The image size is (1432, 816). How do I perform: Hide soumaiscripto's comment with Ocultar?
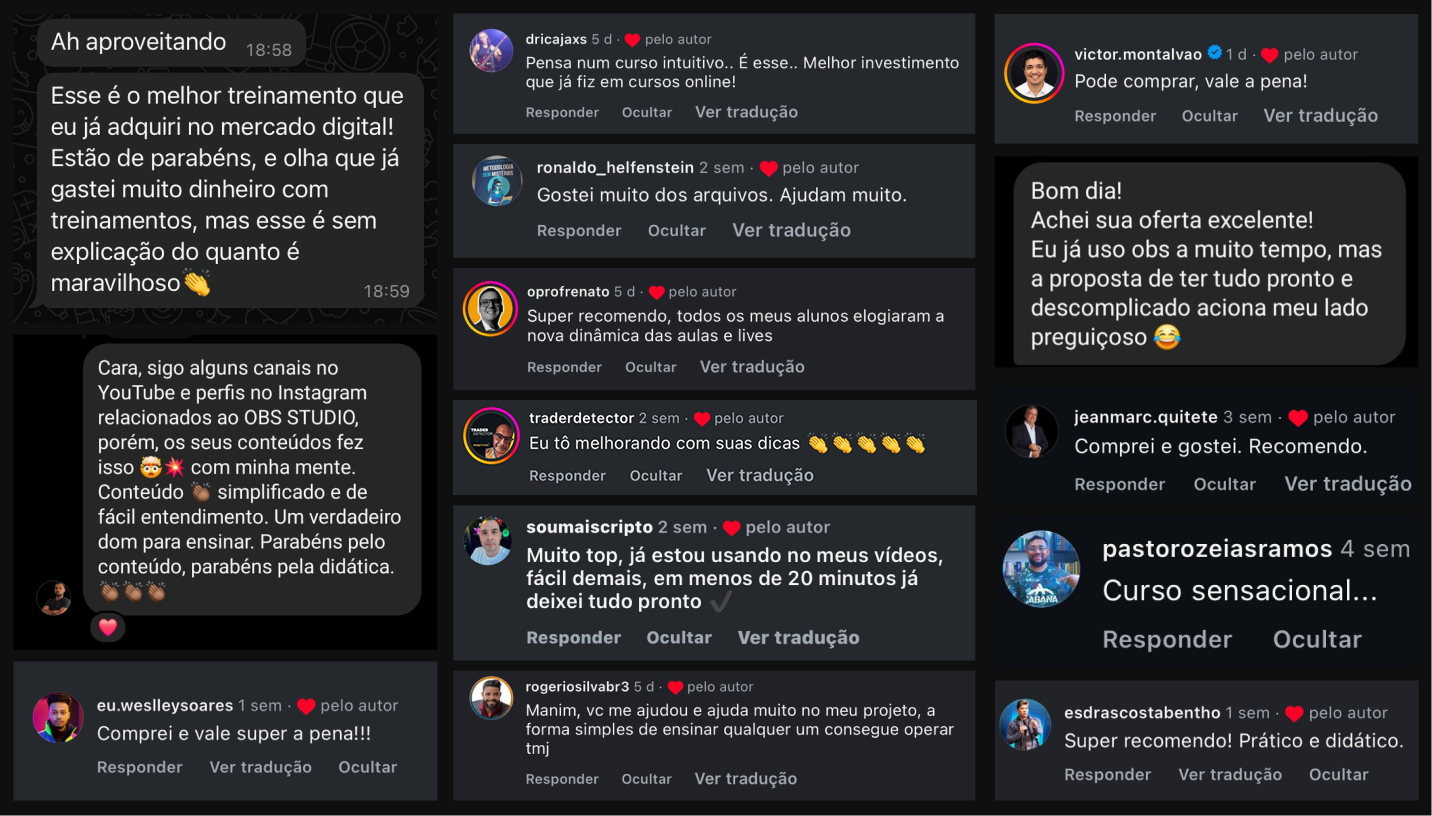pos(679,637)
